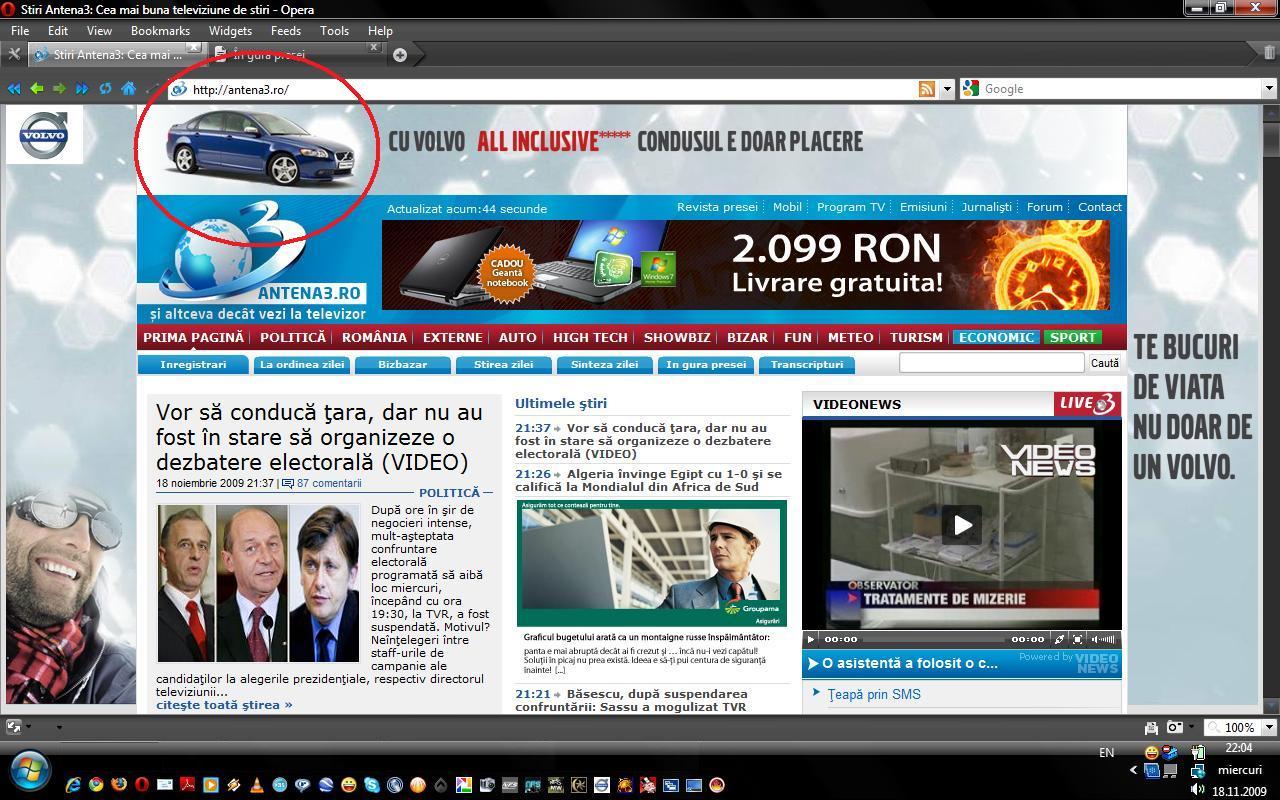Click small play button in video control bar
Viewport: 1280px width, 800px height.
[811, 638]
